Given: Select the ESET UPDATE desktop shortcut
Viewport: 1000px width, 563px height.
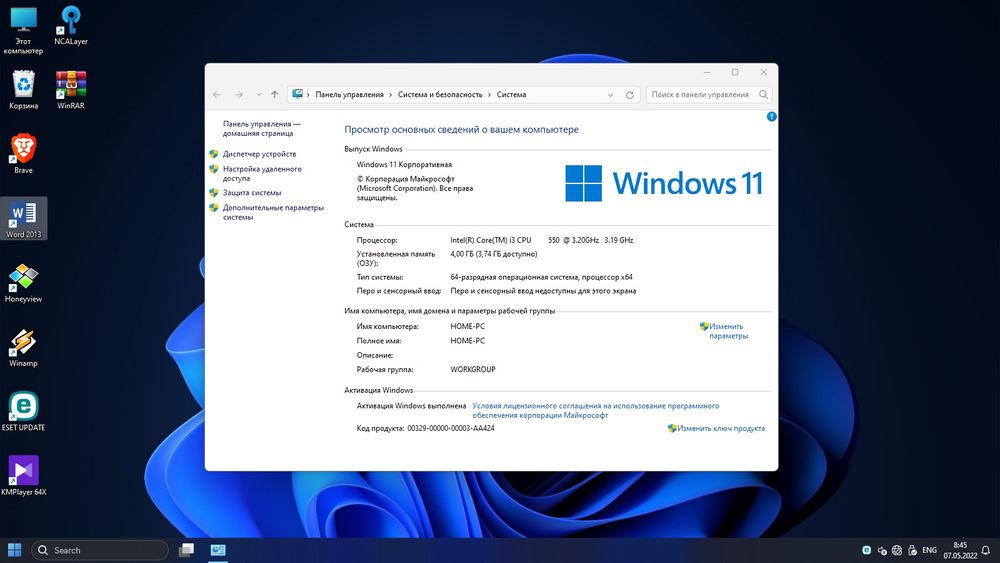Looking at the screenshot, I should click(24, 412).
